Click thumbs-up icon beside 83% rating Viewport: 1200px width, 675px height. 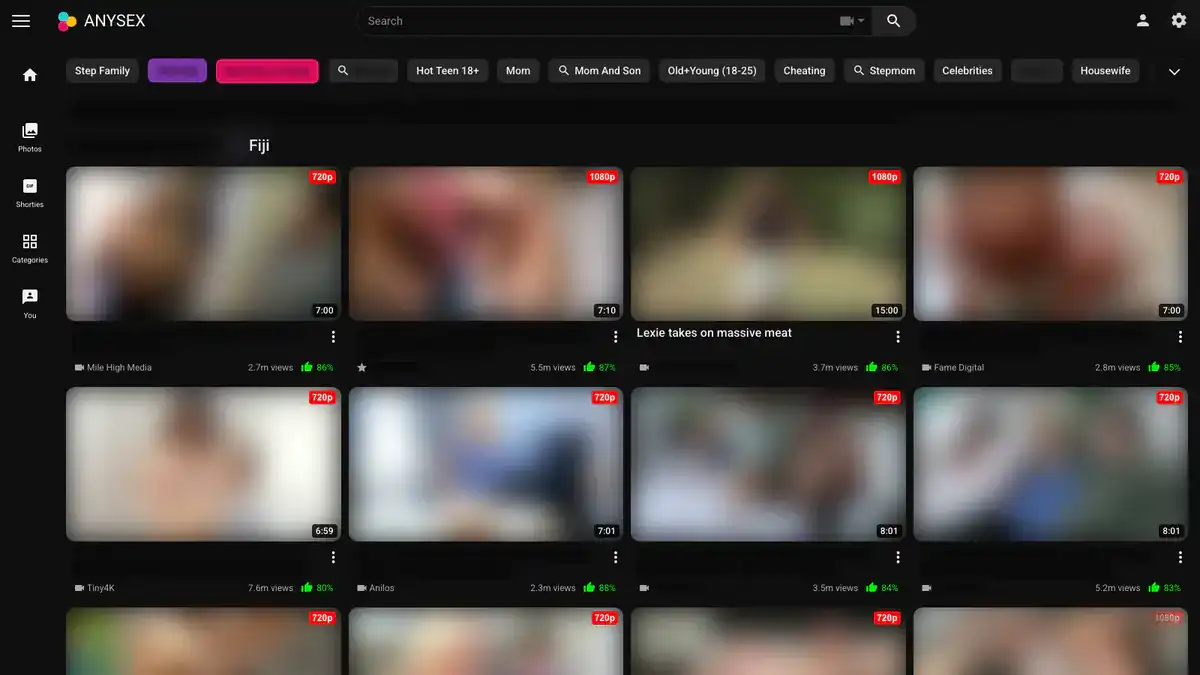coord(1154,587)
